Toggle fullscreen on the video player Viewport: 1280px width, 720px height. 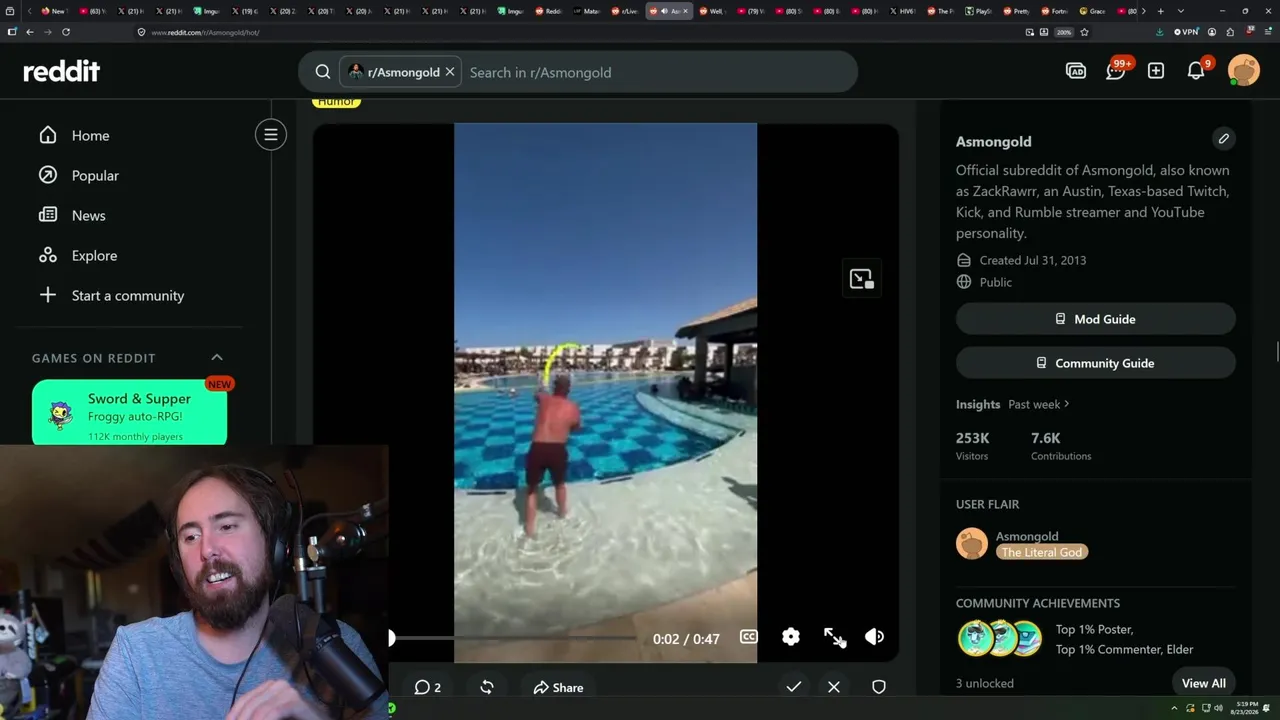click(833, 637)
